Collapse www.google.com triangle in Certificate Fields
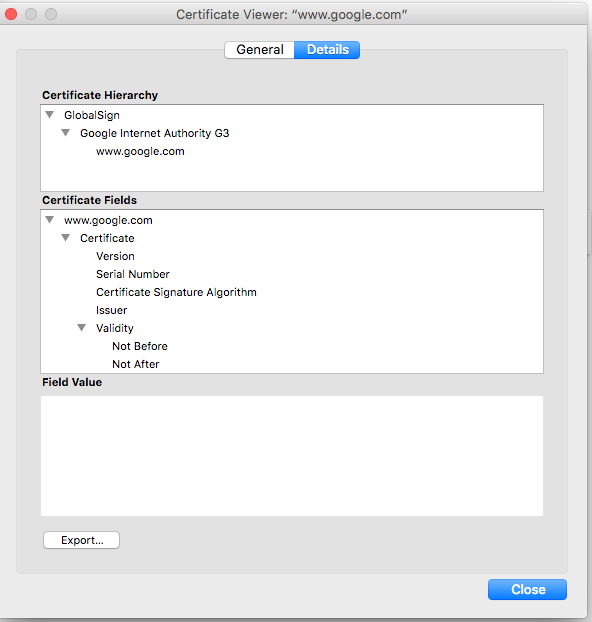This screenshot has height=622, width=592. pos(50,220)
